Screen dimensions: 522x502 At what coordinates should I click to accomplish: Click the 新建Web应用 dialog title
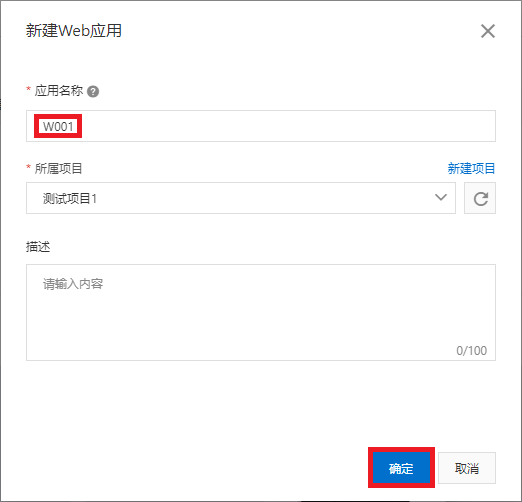pos(74,31)
